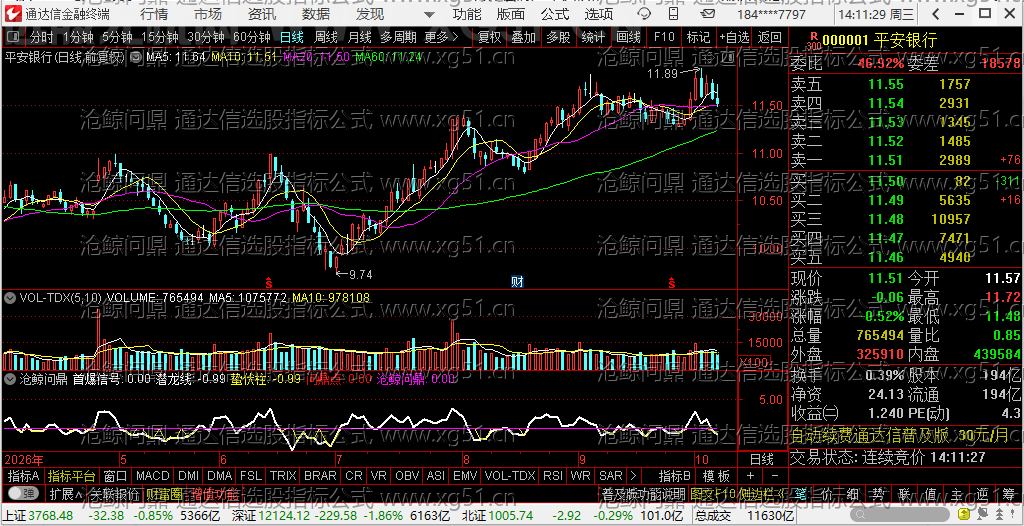Open the 多周期 multi-period view
The width and height of the screenshot is (1024, 526).
tap(398, 37)
